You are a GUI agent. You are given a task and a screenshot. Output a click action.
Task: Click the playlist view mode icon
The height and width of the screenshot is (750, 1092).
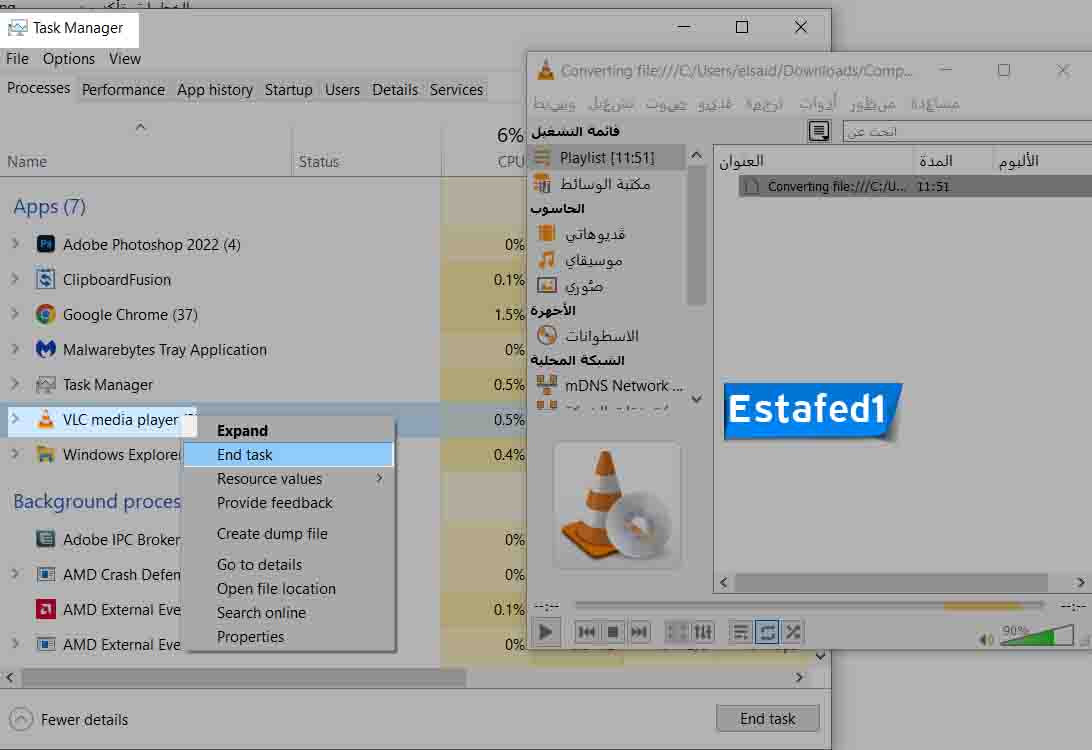tap(819, 131)
